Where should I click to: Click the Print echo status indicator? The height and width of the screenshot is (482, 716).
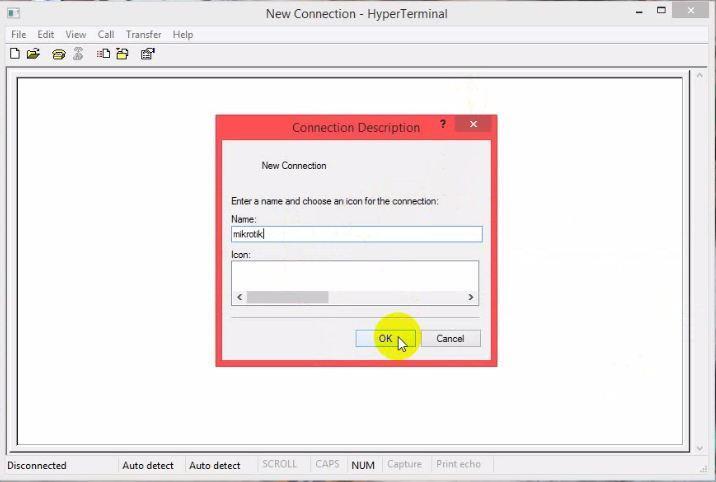(x=458, y=464)
